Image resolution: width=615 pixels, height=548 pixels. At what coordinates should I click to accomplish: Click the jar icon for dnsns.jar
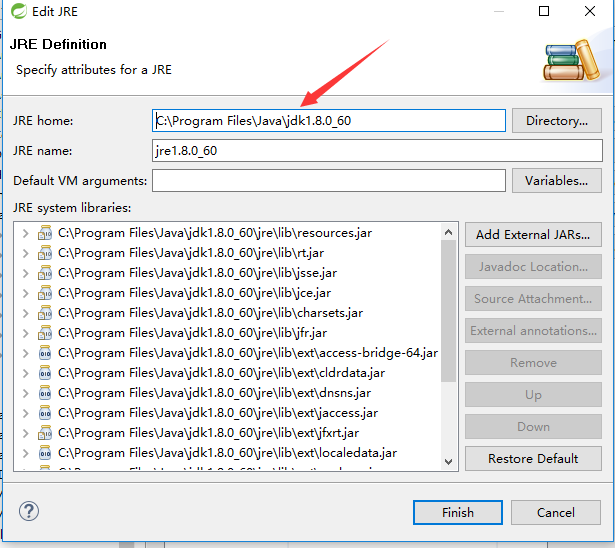click(45, 393)
